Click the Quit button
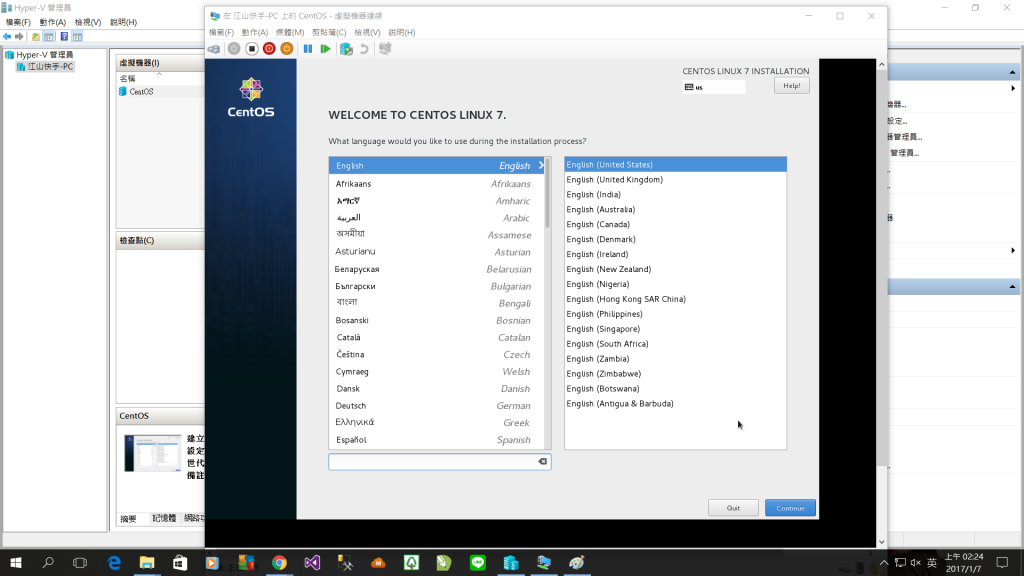Image resolution: width=1024 pixels, height=576 pixels. (733, 508)
